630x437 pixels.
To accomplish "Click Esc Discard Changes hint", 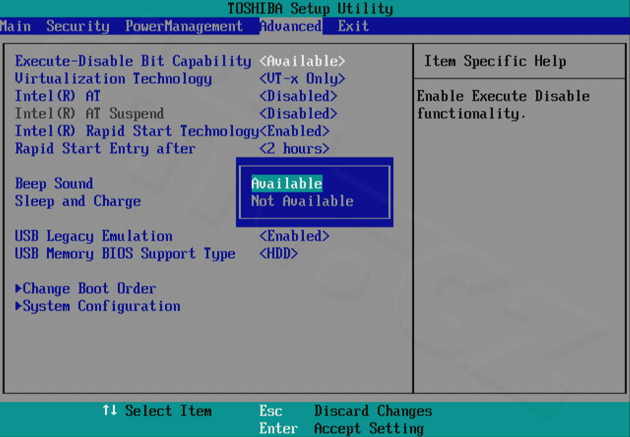I will 346,411.
